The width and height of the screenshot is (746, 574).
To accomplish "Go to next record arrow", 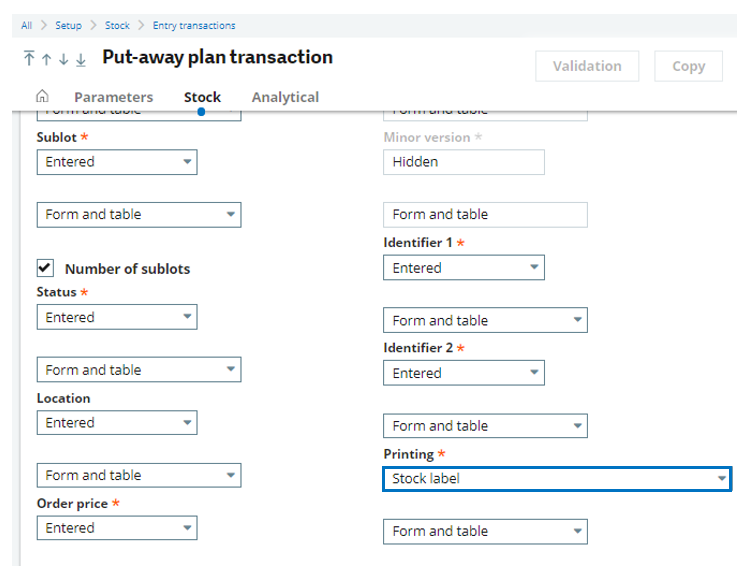I will [63, 59].
